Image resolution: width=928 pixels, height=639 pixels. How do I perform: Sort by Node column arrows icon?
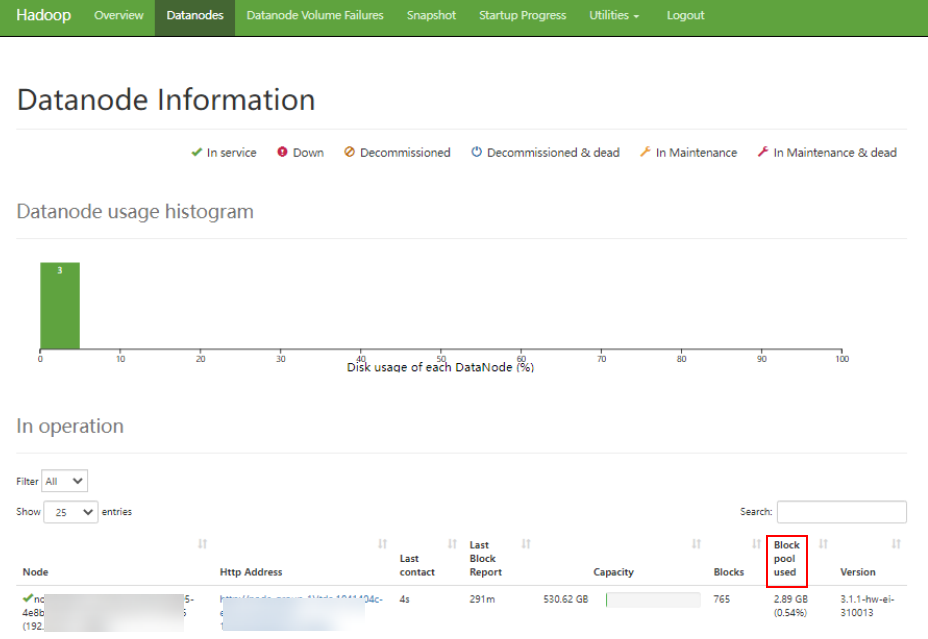[202, 544]
